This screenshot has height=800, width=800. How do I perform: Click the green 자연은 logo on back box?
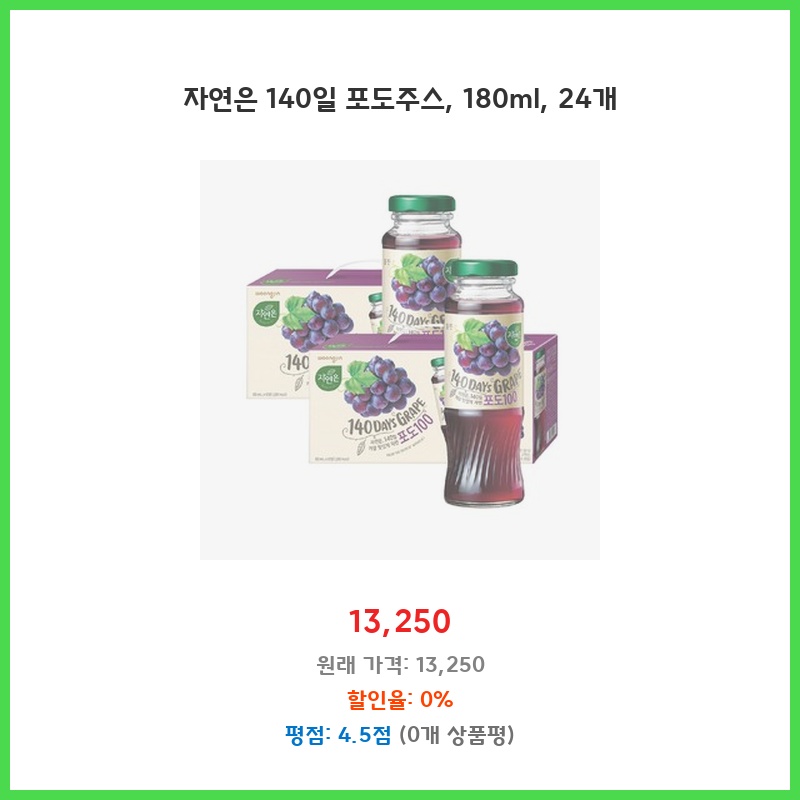pyautogui.click(x=266, y=312)
